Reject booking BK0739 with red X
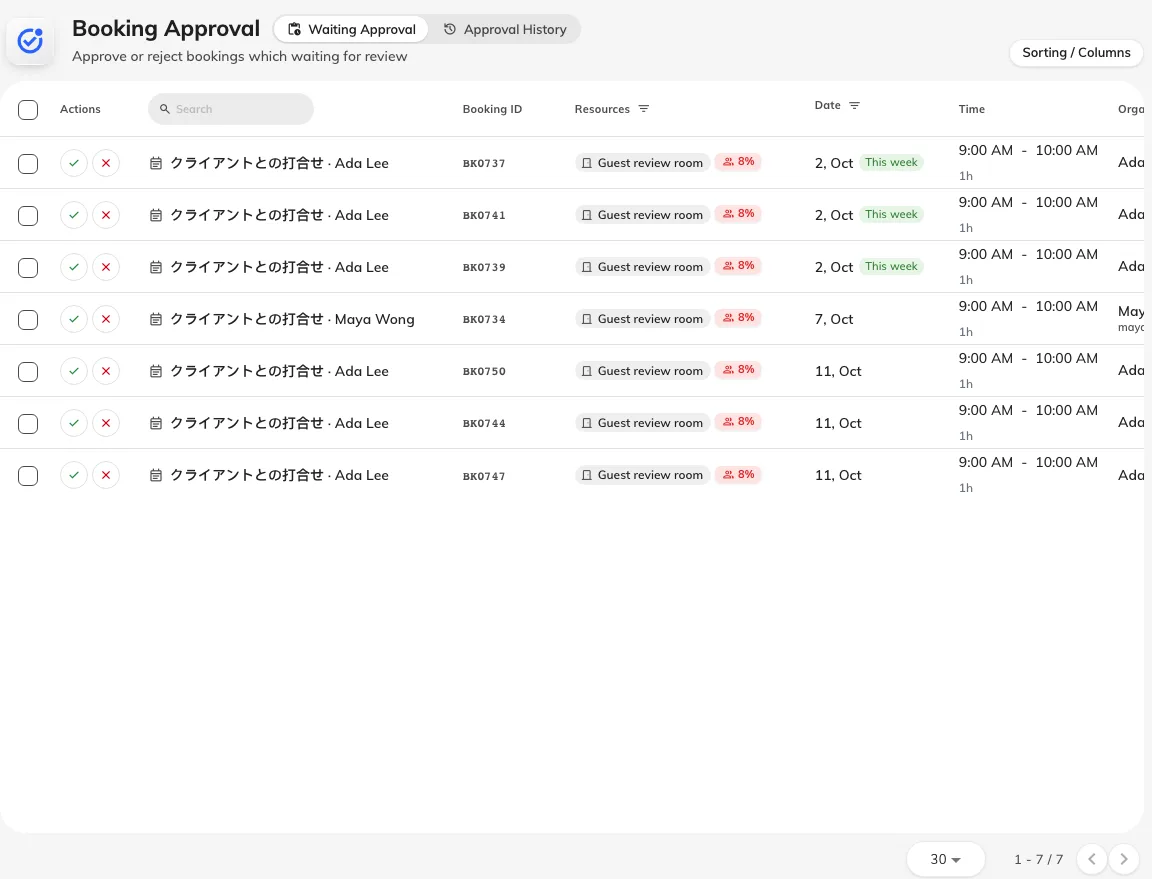Viewport: 1152px width, 879px height. coord(106,268)
